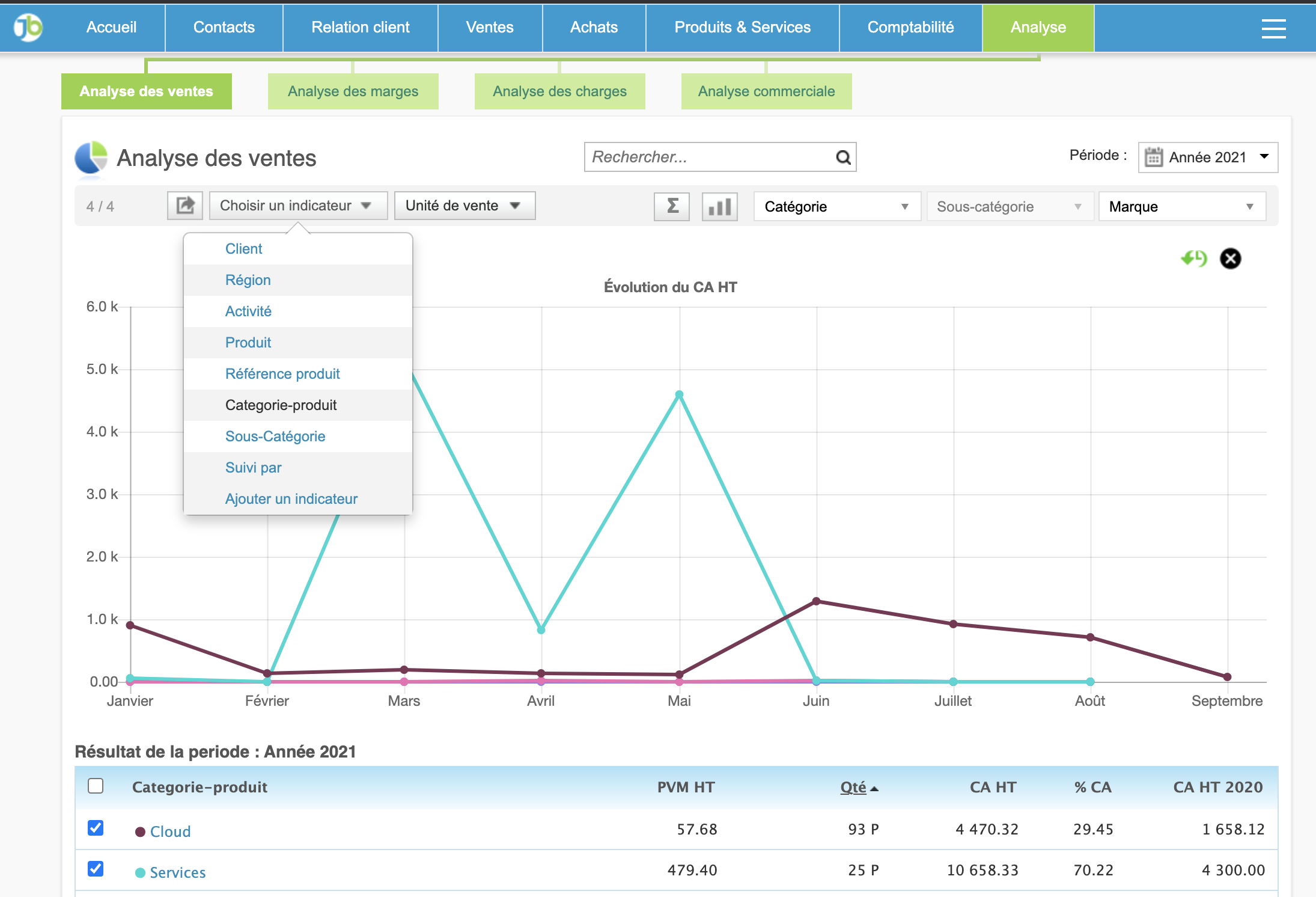The height and width of the screenshot is (897, 1316).
Task: Uncheck the Services category row
Action: click(x=95, y=869)
